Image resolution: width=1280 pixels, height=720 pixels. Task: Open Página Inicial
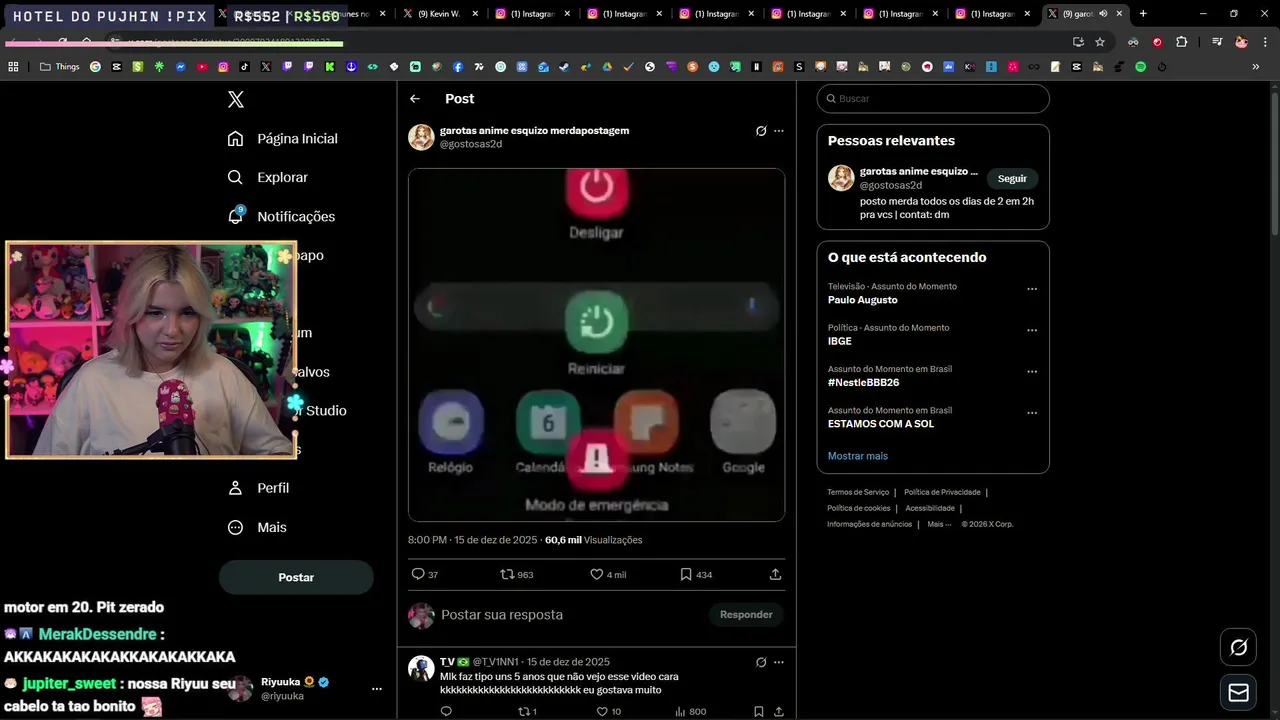pyautogui.click(x=282, y=139)
